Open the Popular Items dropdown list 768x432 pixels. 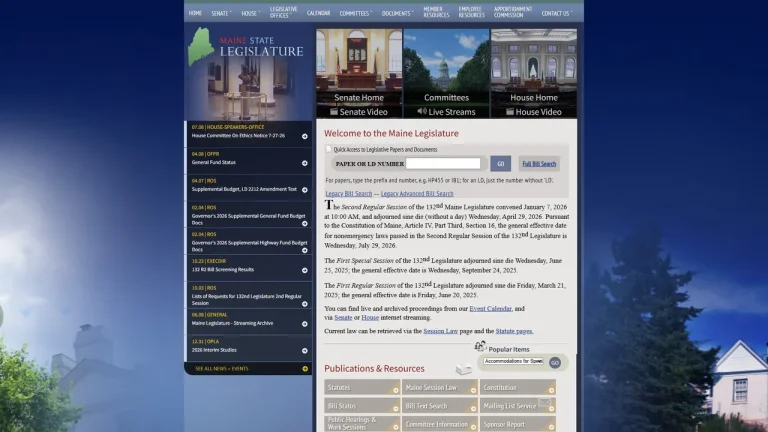click(513, 361)
